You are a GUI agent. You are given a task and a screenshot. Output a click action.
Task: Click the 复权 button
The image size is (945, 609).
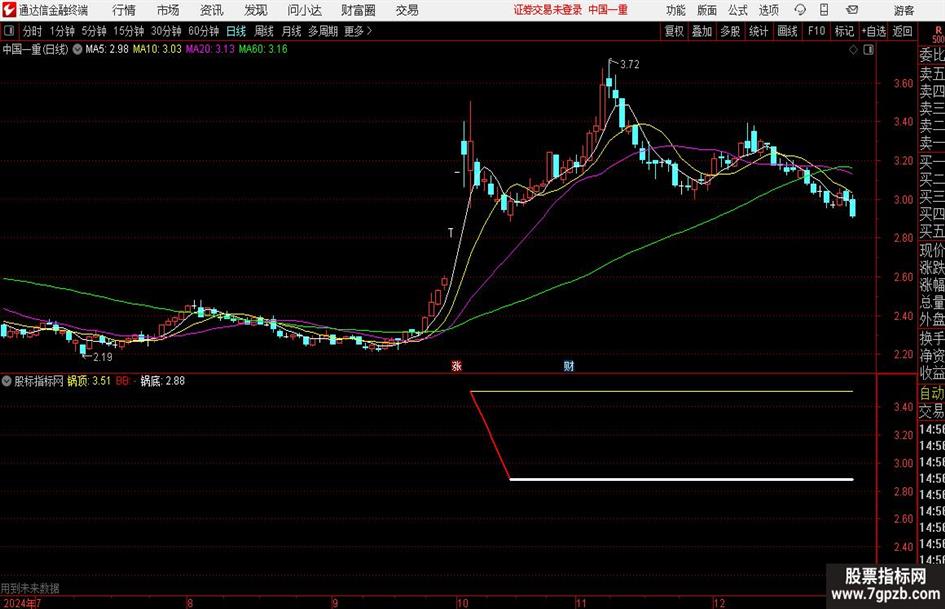tap(674, 31)
